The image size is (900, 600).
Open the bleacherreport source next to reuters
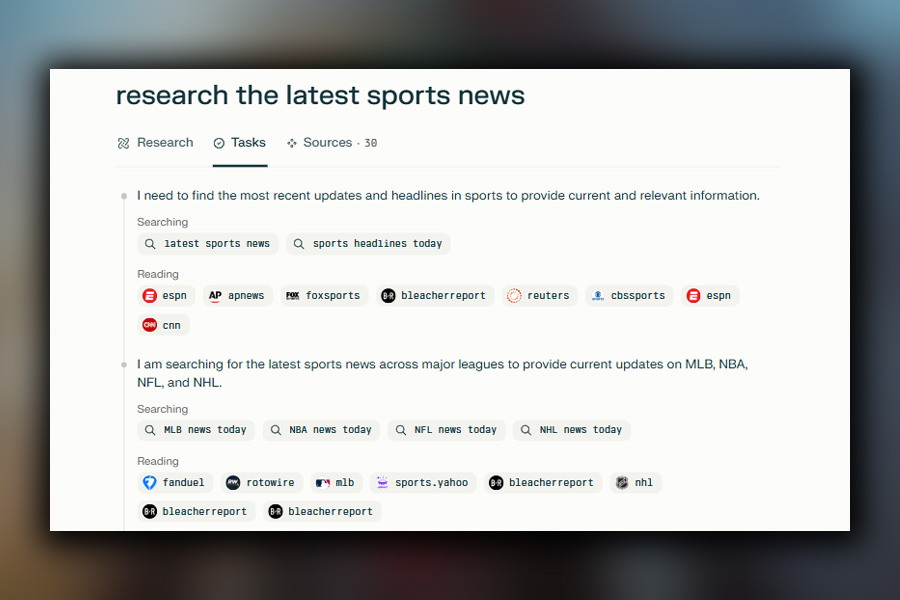click(x=435, y=296)
